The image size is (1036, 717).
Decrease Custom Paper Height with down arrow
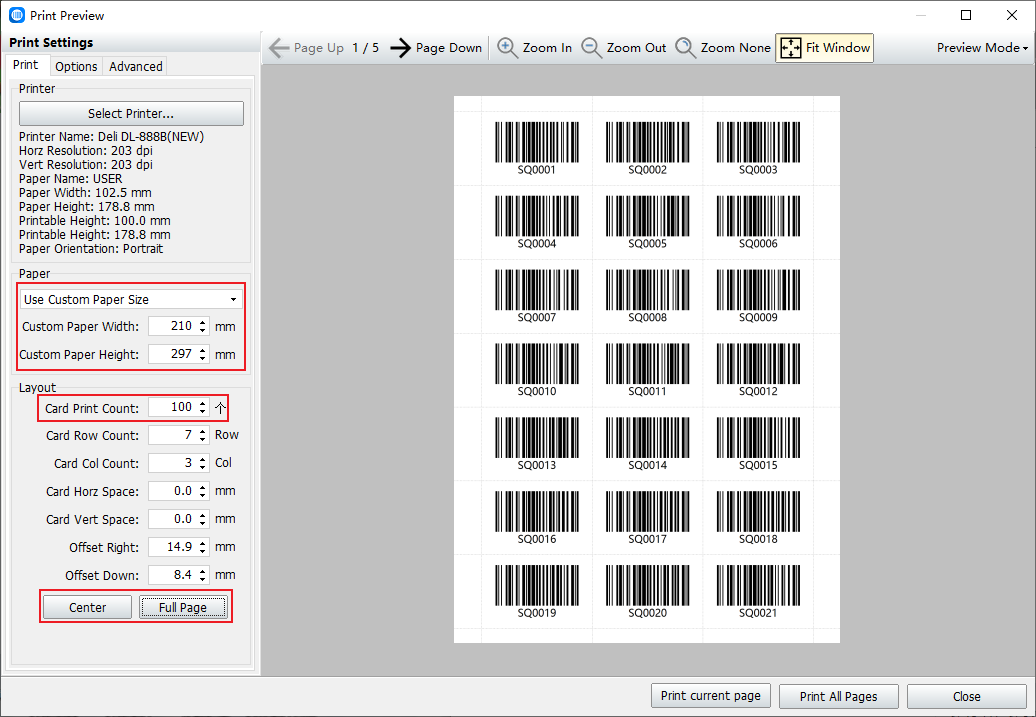[x=203, y=358]
